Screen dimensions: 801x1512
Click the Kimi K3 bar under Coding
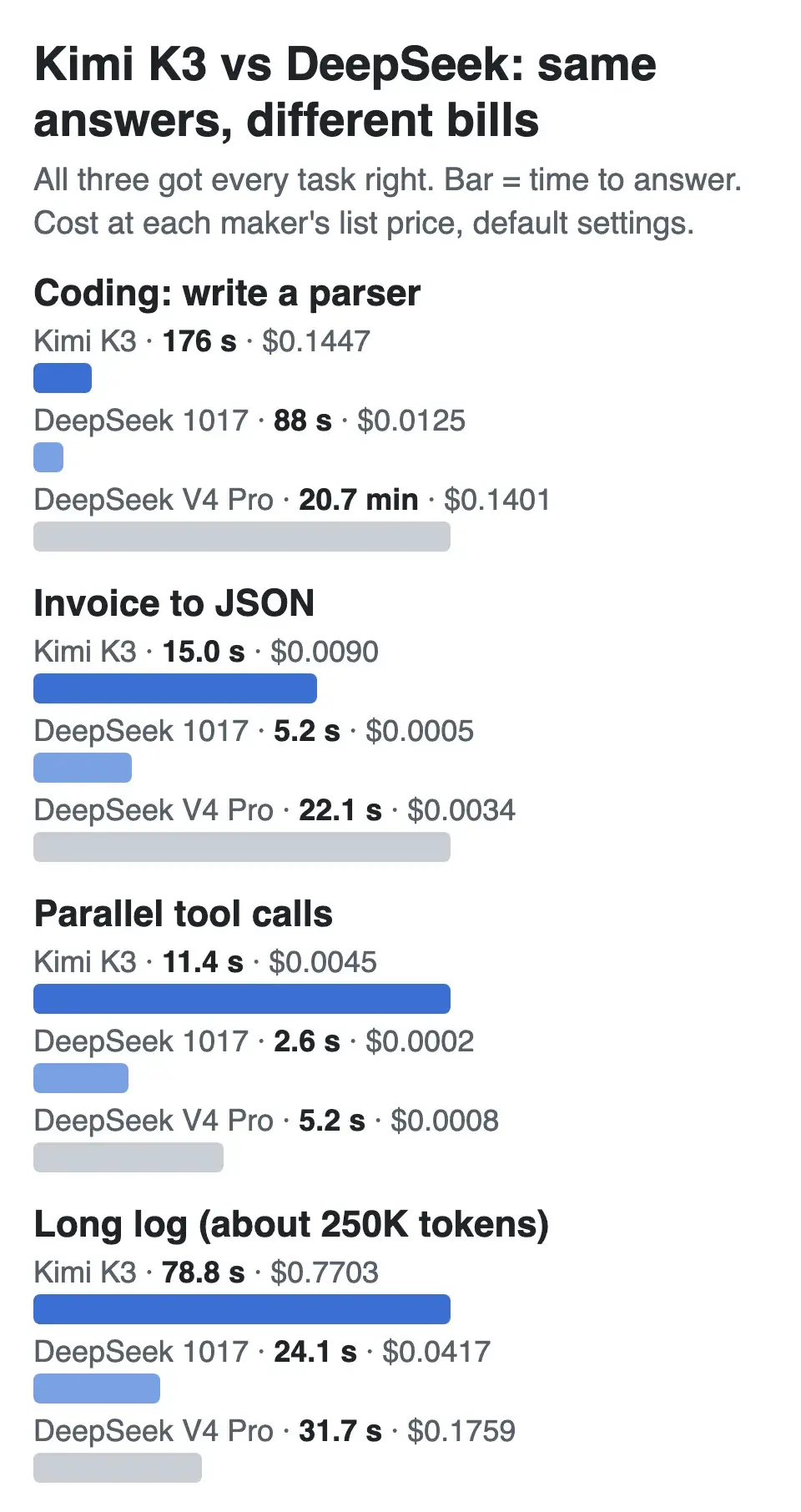(x=63, y=378)
